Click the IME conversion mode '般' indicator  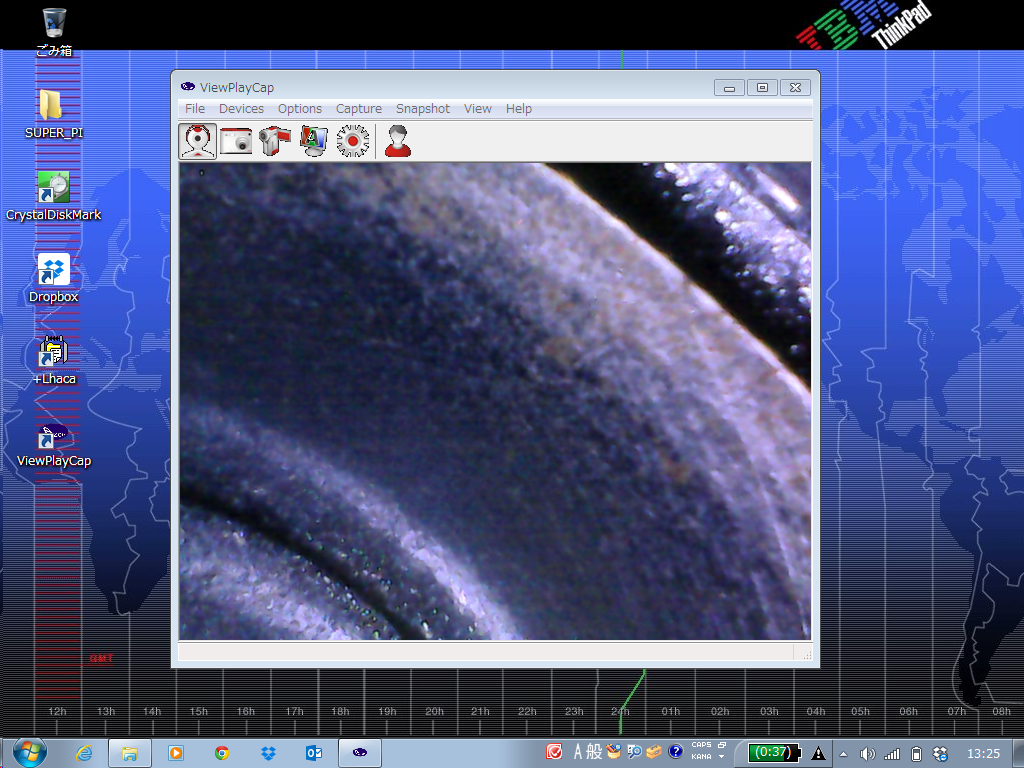(594, 752)
